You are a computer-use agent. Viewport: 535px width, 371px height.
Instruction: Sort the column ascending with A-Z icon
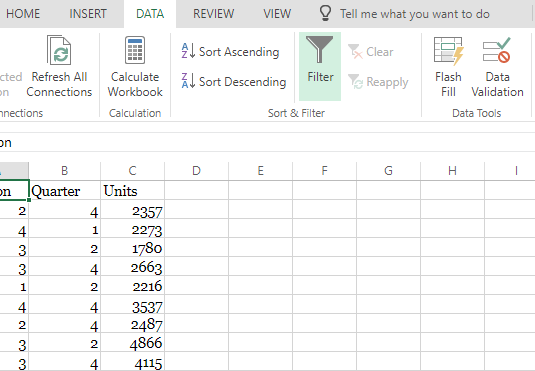pos(188,51)
